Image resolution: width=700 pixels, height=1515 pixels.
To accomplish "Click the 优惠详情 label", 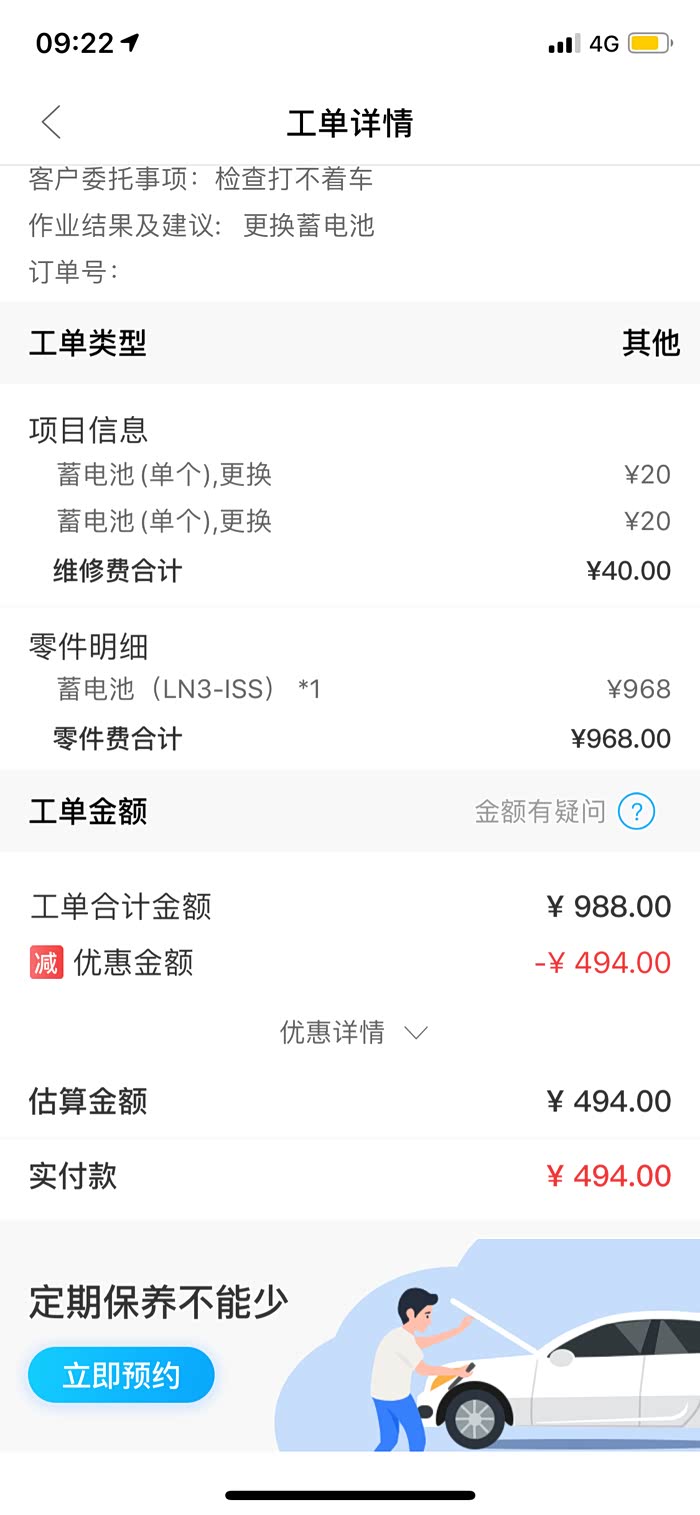I will point(332,1032).
